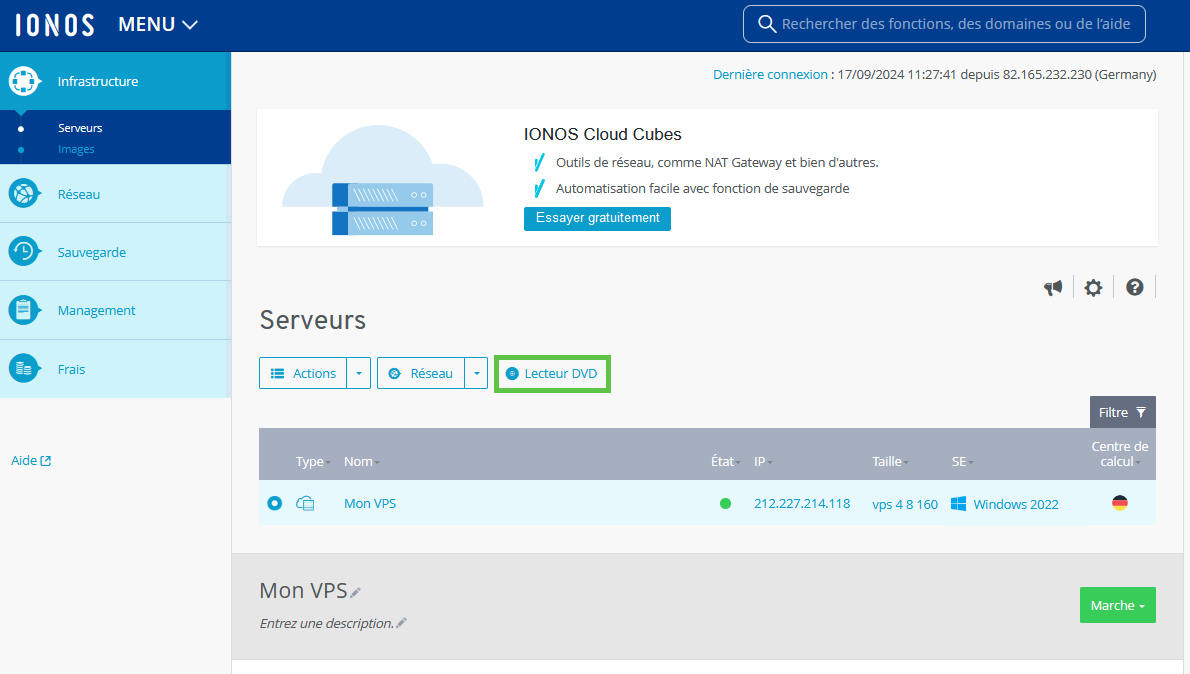Sort table by Nom column
Viewport: 1190px width, 674px height.
[x=361, y=461]
